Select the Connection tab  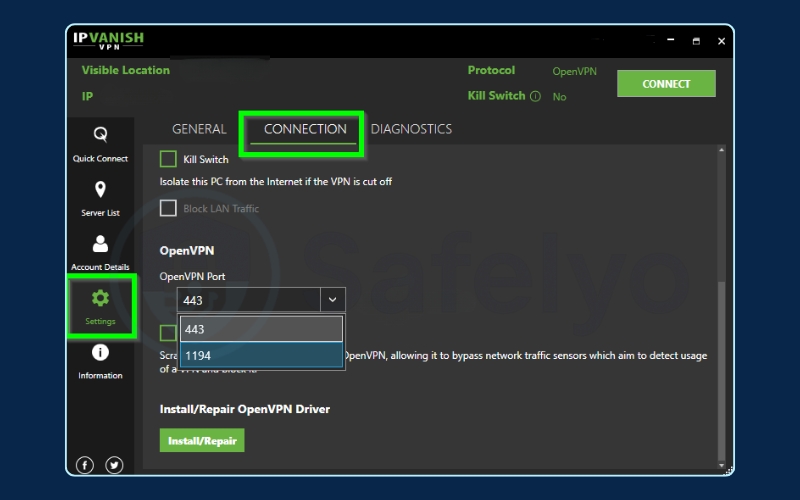click(305, 129)
